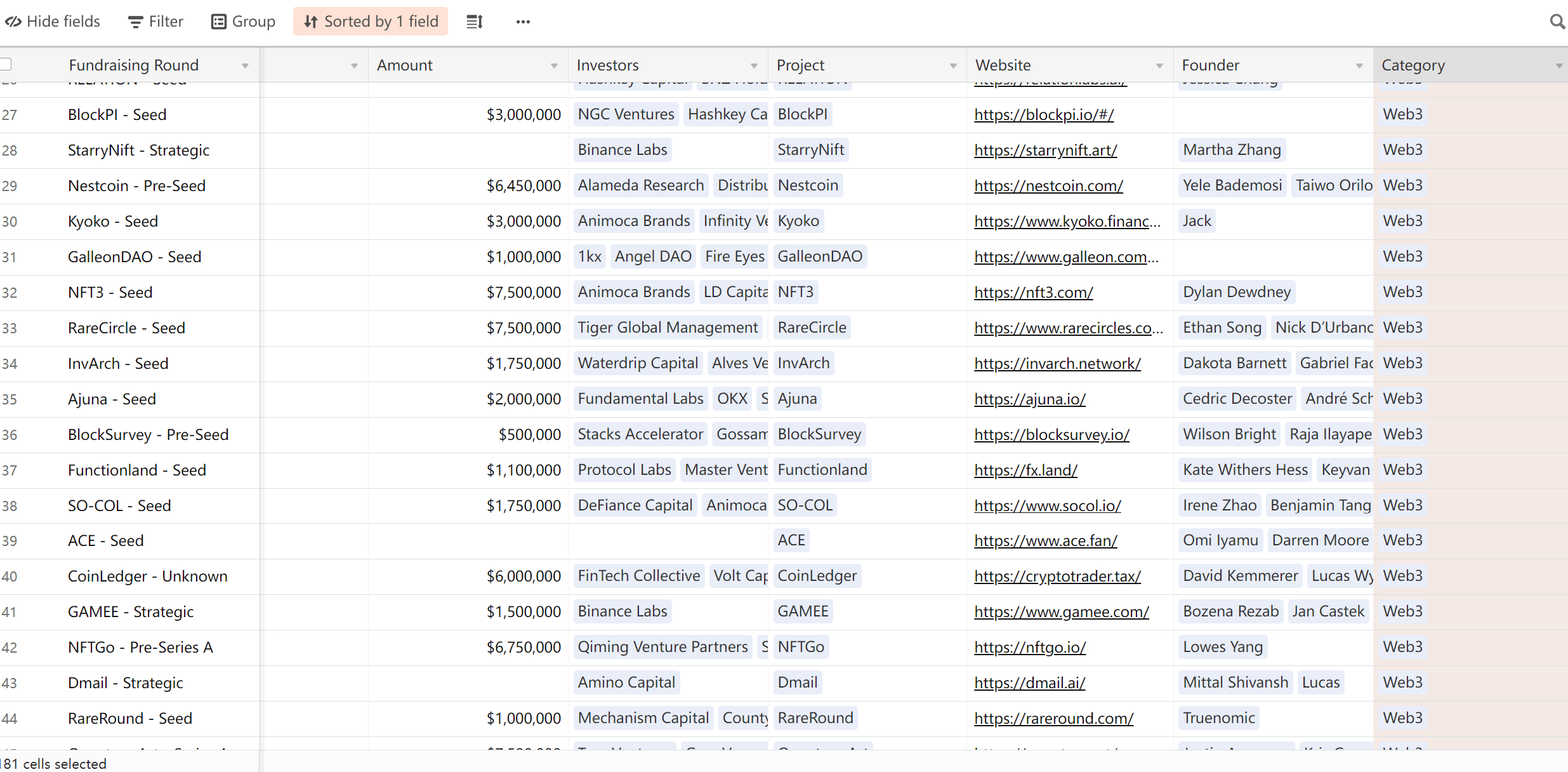Toggle the select-all checkbox in header
This screenshot has height=772, width=1568.
pyautogui.click(x=6, y=64)
